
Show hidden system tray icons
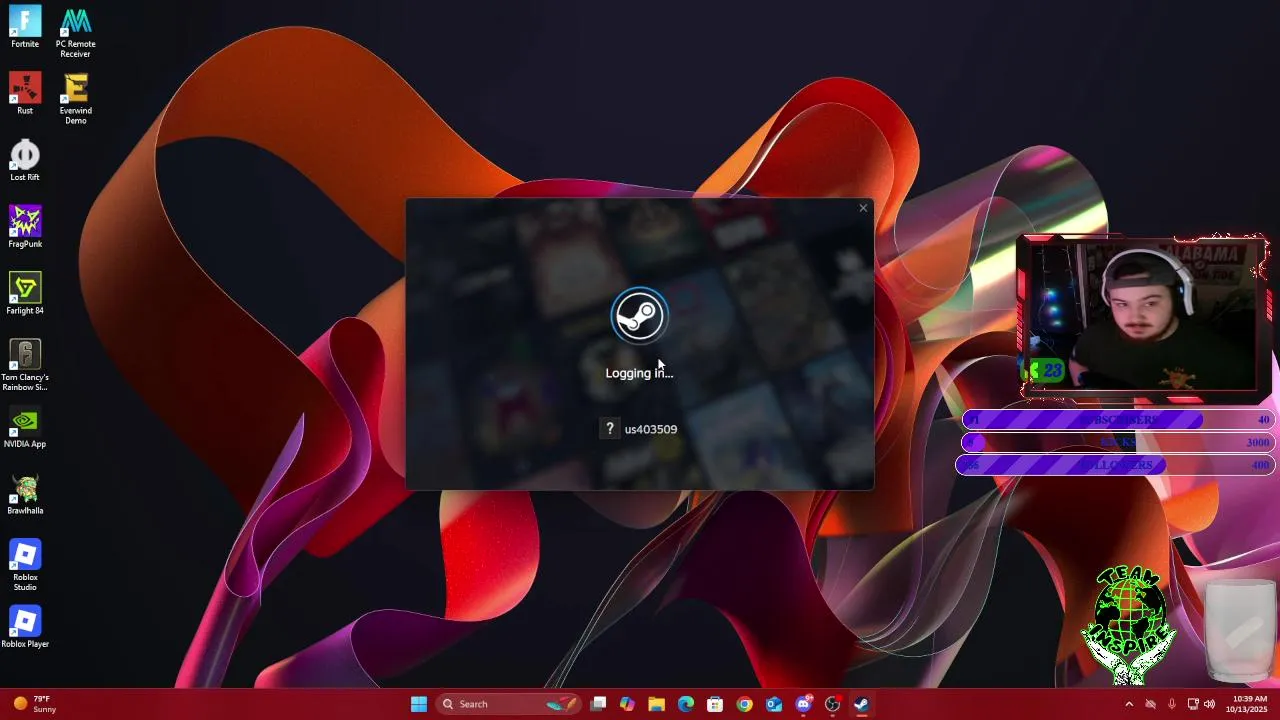pyautogui.click(x=1129, y=704)
